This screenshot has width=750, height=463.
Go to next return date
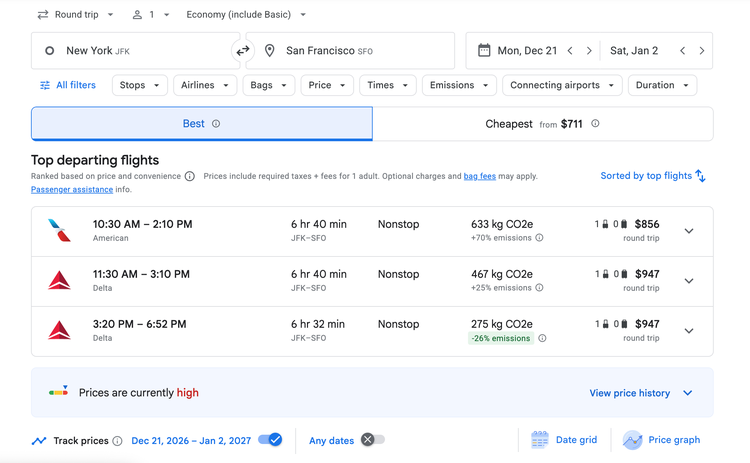(702, 51)
